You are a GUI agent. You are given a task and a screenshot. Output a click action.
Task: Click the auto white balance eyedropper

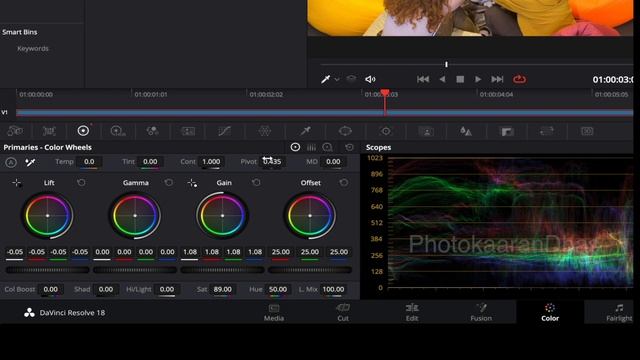30,162
